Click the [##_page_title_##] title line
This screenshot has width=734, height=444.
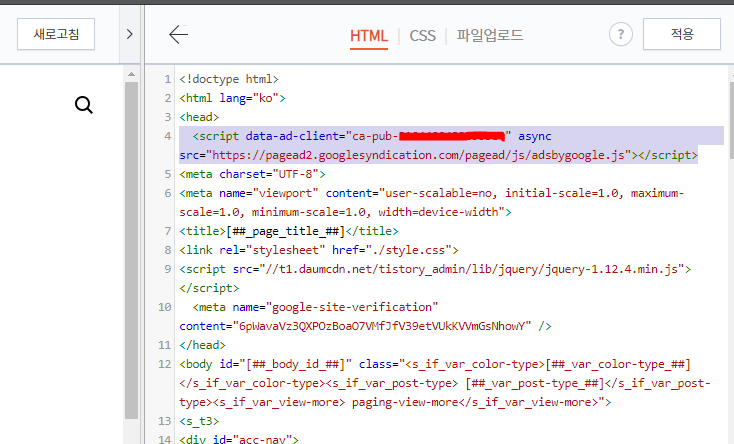[x=289, y=231]
